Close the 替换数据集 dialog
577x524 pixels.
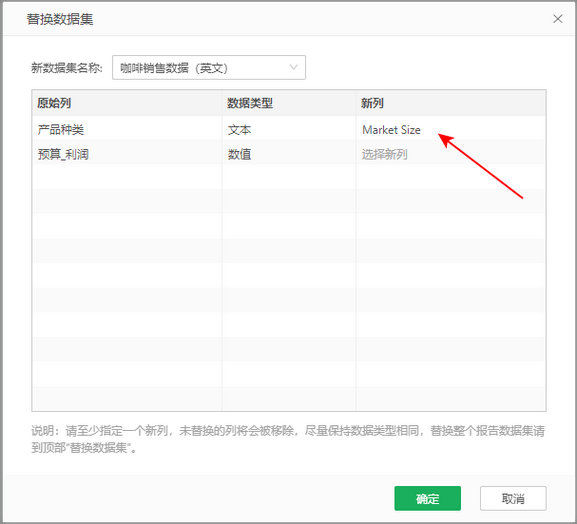click(557, 19)
